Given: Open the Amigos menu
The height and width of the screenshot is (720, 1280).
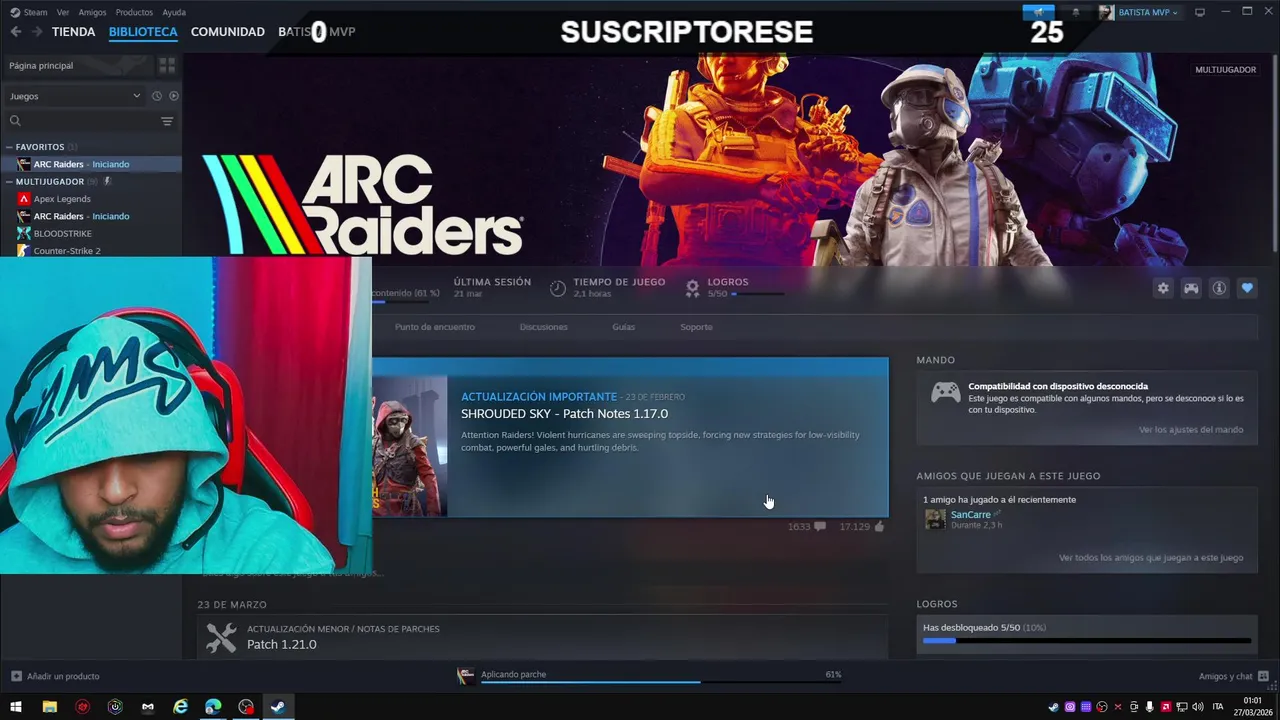Looking at the screenshot, I should click(x=92, y=12).
